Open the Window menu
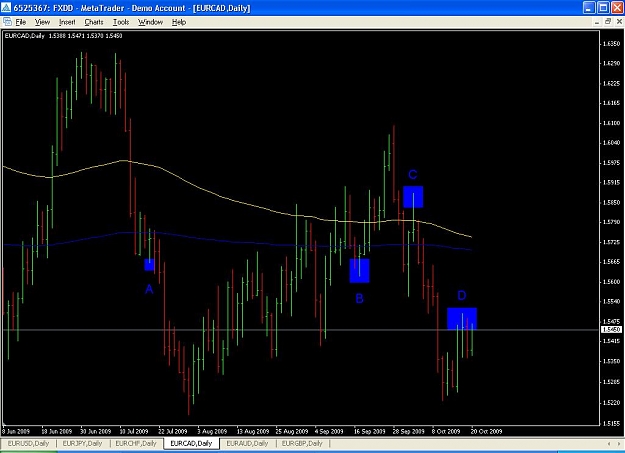Image resolution: width=625 pixels, height=453 pixels. coord(150,22)
